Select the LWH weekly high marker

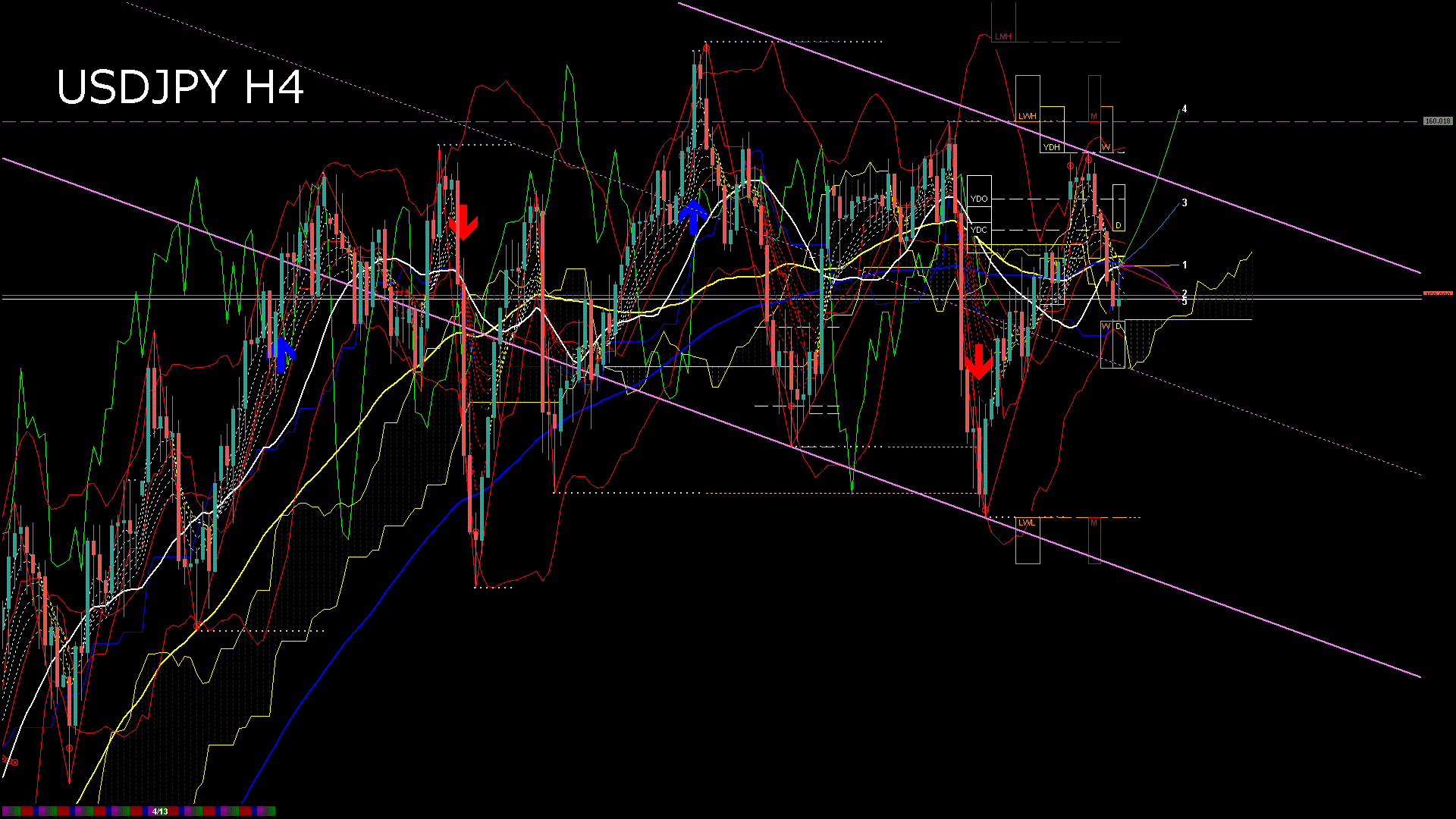1027,116
